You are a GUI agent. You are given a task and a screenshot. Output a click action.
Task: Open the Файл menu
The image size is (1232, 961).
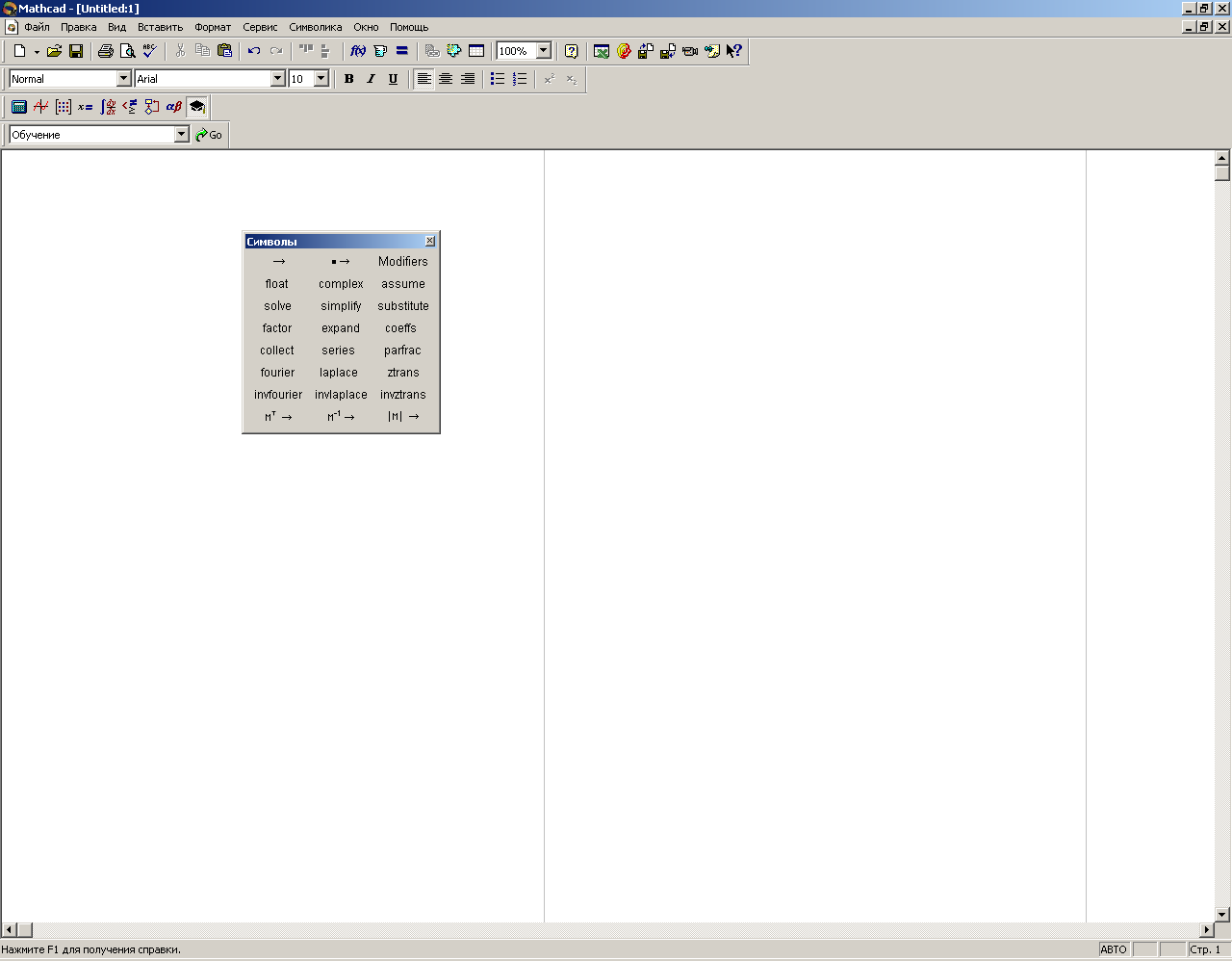[37, 27]
